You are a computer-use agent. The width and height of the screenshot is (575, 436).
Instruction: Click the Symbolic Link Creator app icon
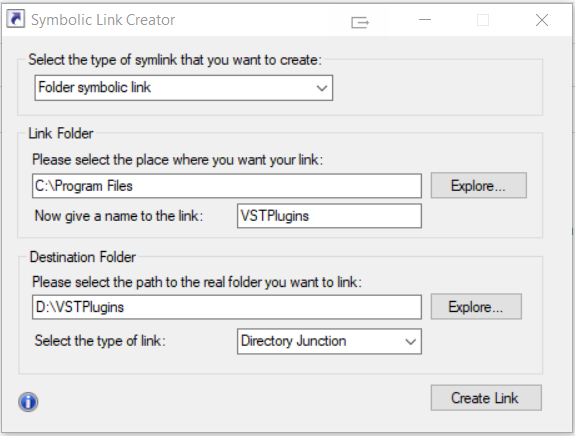point(16,19)
